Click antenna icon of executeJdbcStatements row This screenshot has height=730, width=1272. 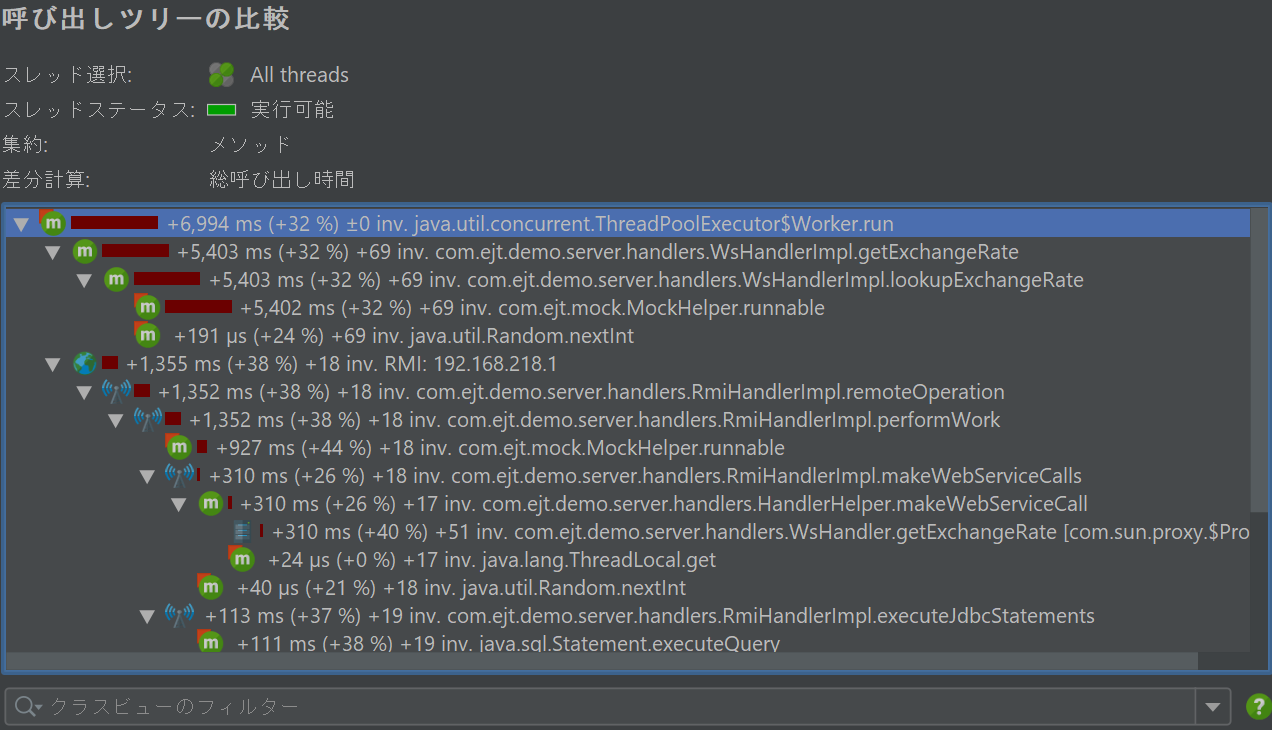(x=179, y=615)
